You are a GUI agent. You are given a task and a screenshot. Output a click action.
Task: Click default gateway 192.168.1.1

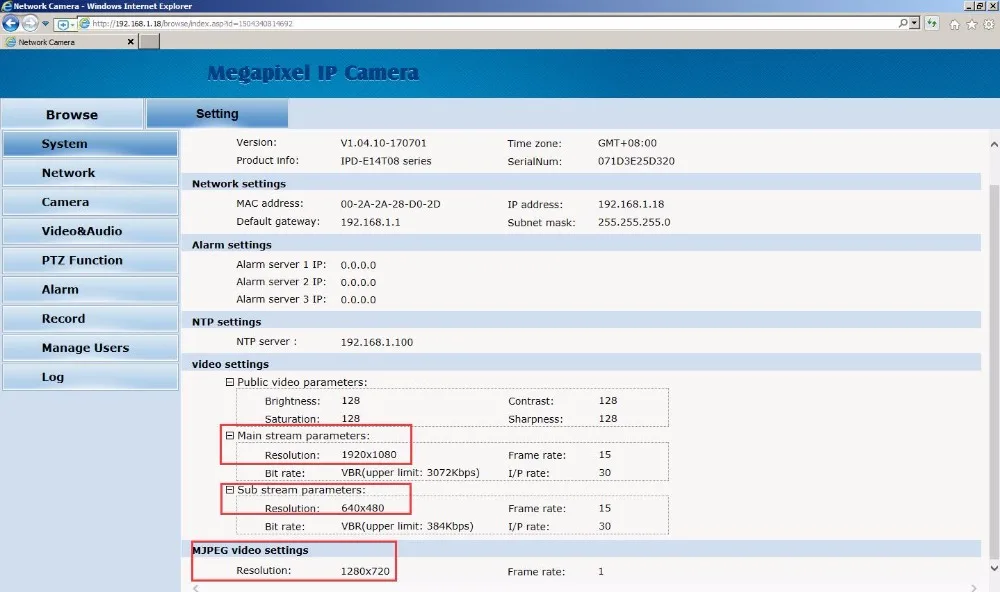pos(371,222)
